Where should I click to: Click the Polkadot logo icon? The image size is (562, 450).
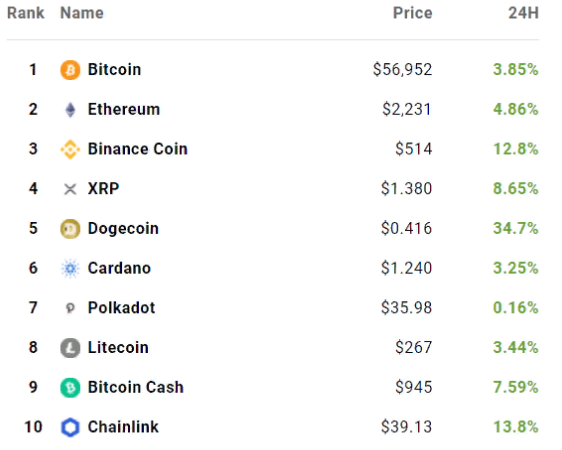[x=70, y=308]
